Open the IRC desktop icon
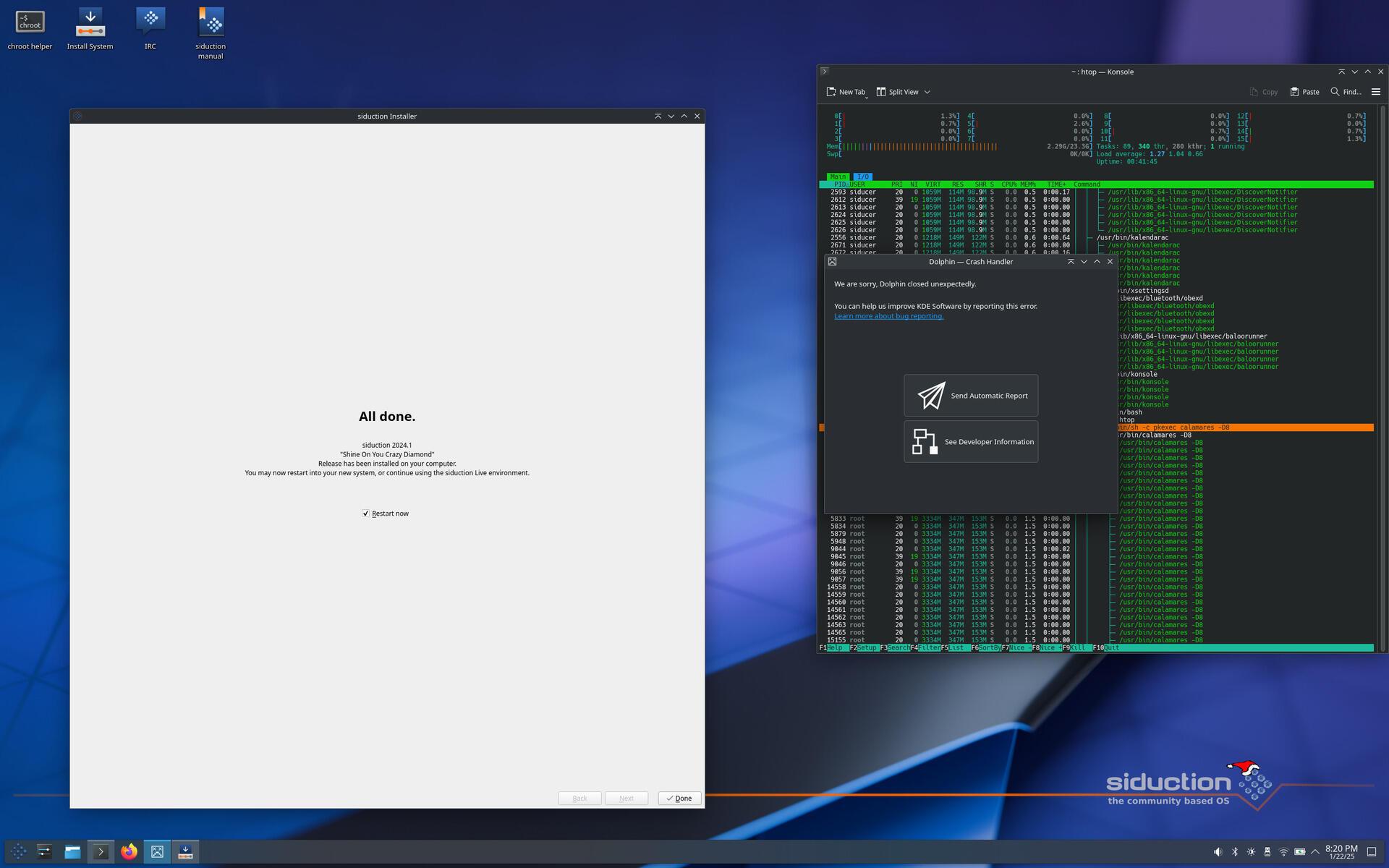 pyautogui.click(x=150, y=29)
